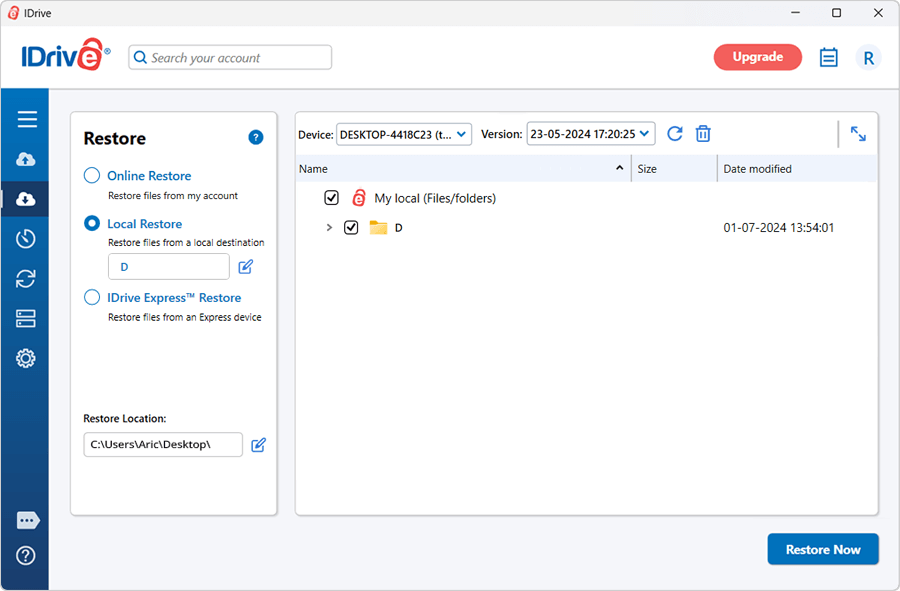Select the Online Restore radio button
The image size is (900, 591).
click(92, 176)
